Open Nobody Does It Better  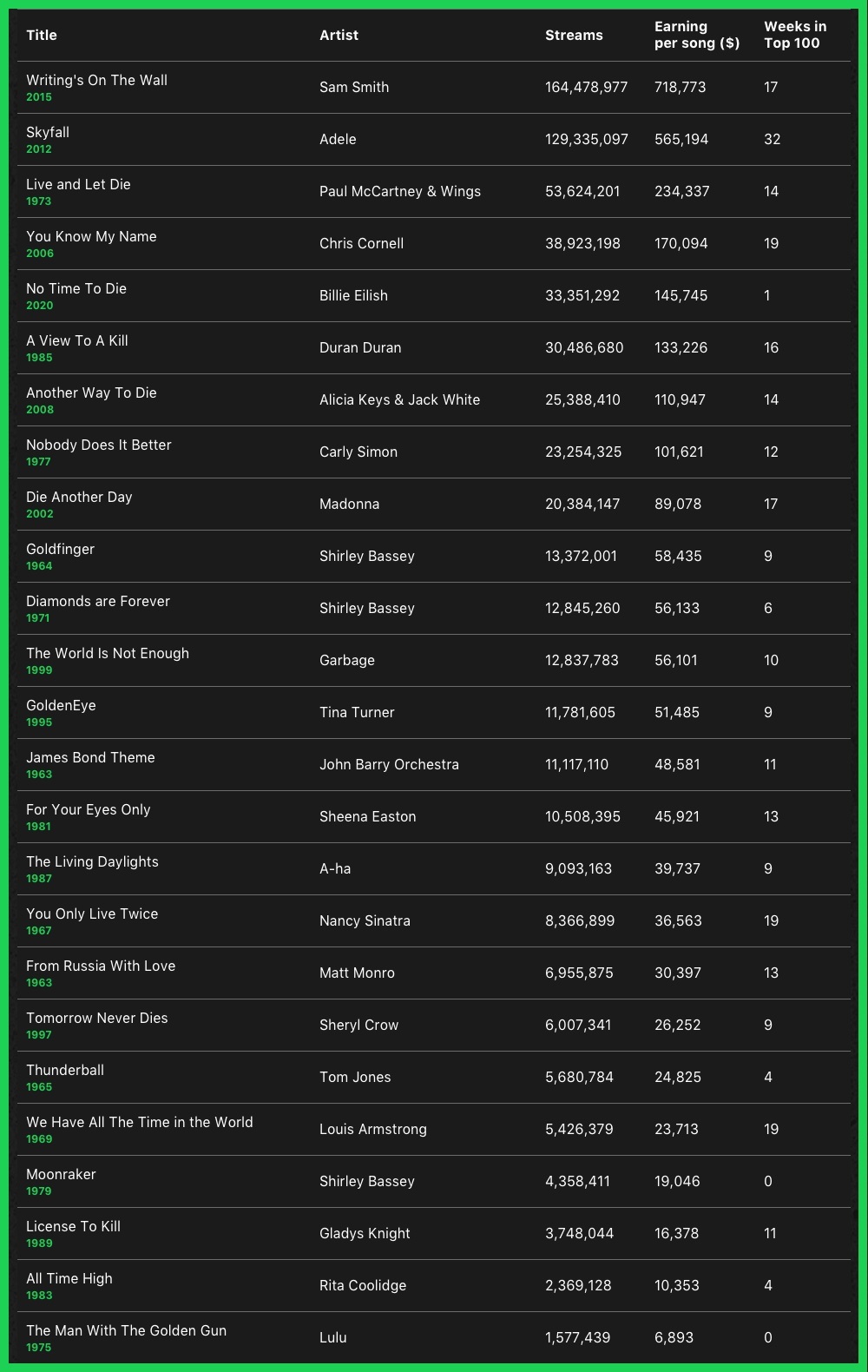coord(98,445)
